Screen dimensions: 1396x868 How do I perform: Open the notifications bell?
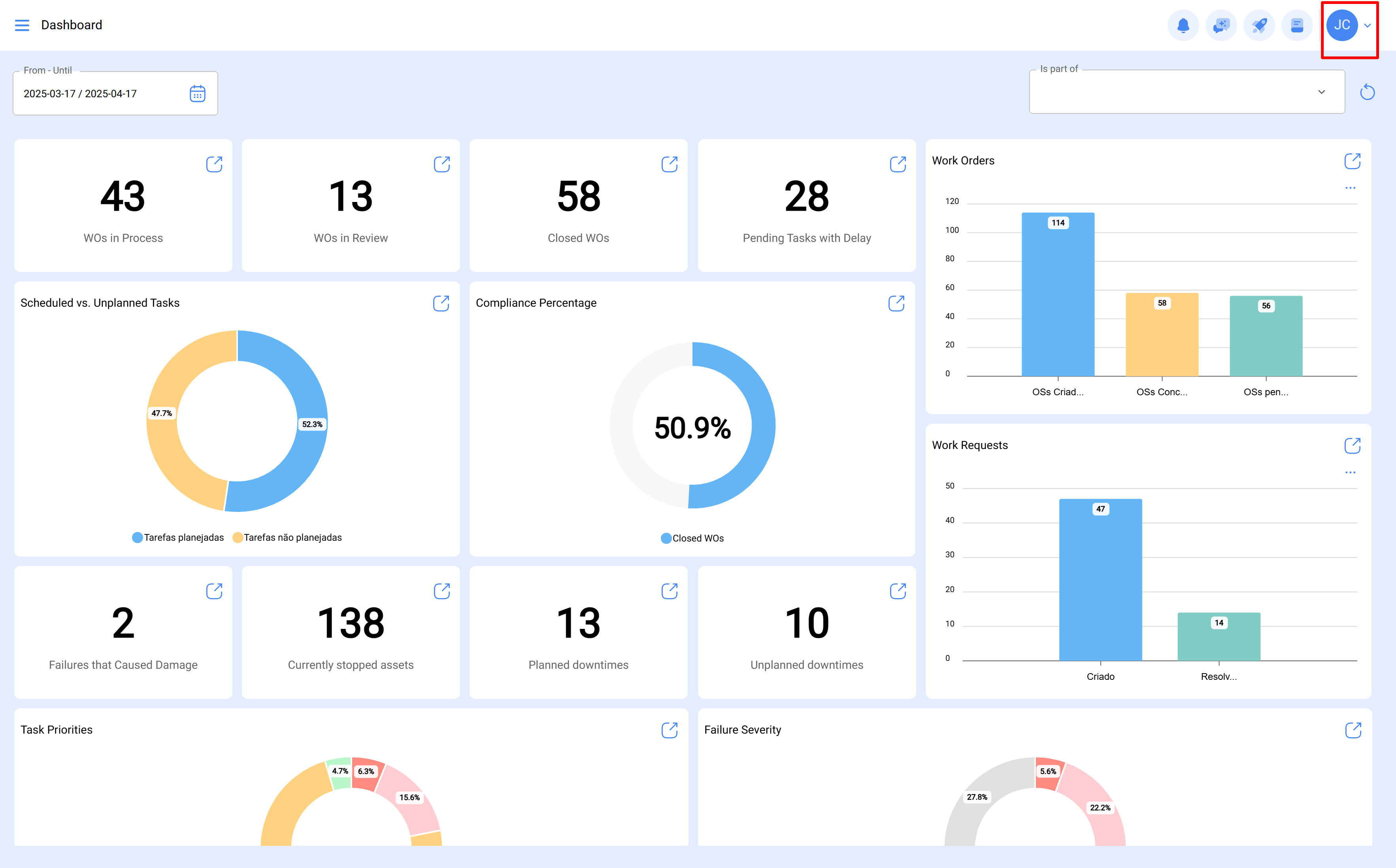click(x=1183, y=25)
